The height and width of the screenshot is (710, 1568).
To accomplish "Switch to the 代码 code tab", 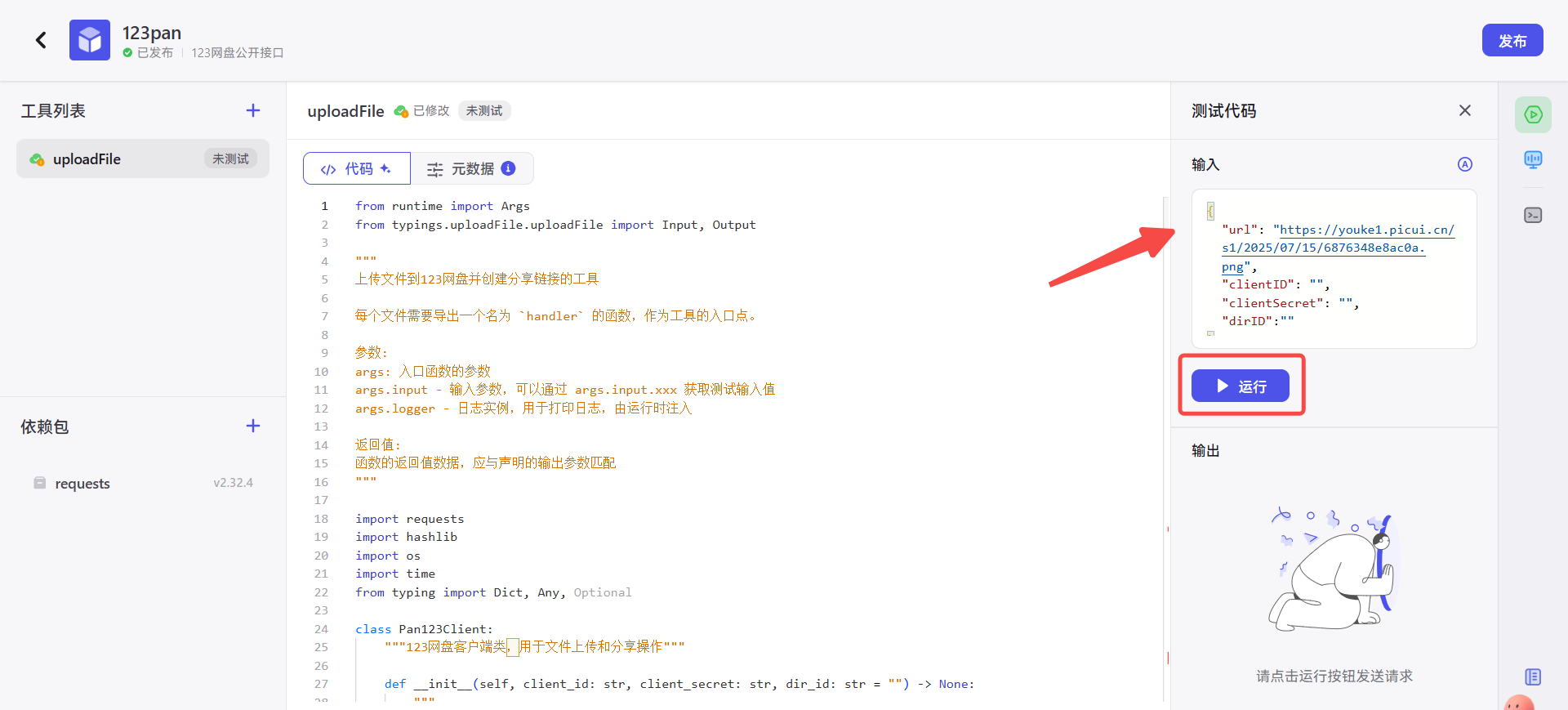I will point(357,168).
